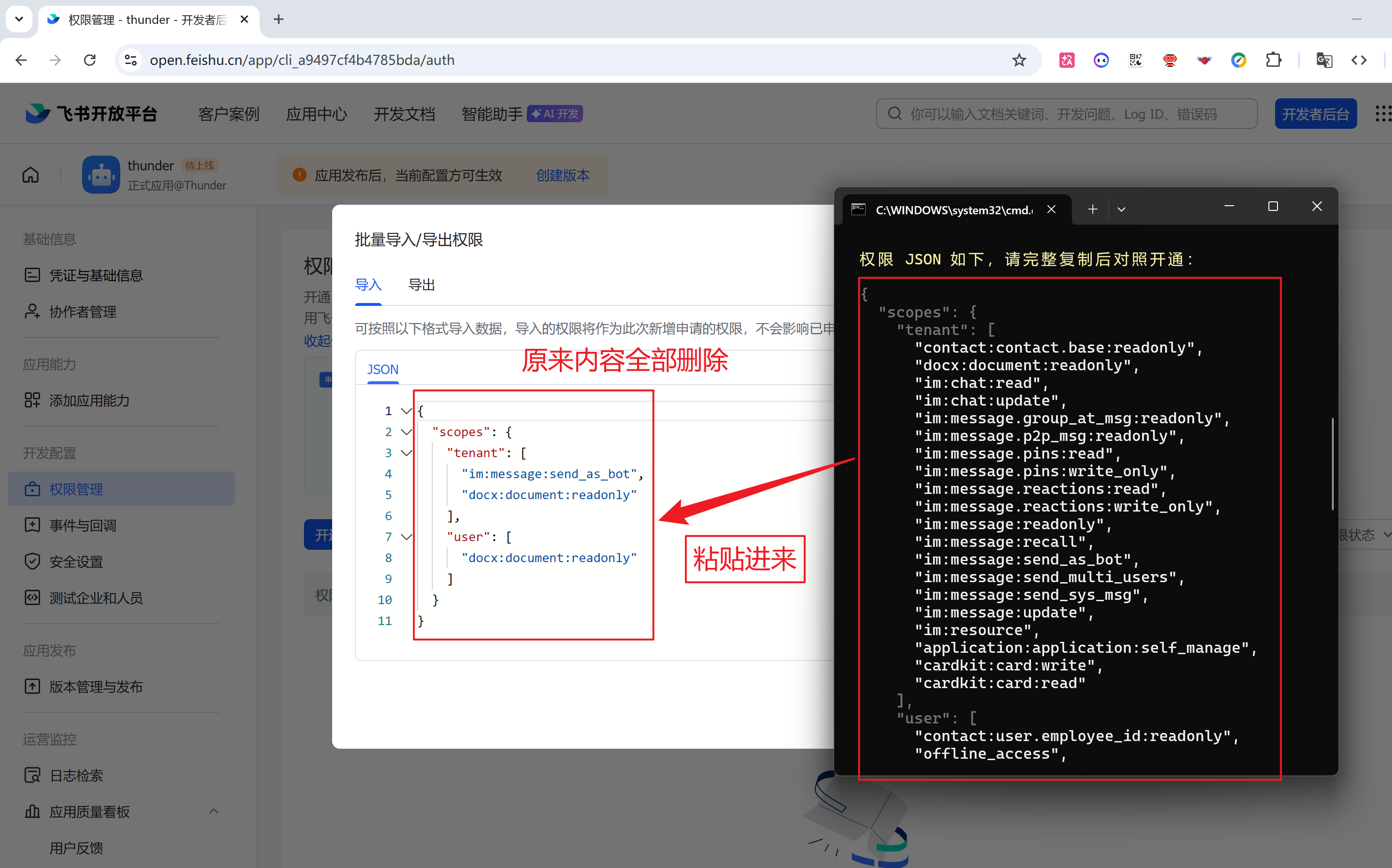Click the terminal window vertical scrollbar
The height and width of the screenshot is (868, 1392).
(1332, 464)
